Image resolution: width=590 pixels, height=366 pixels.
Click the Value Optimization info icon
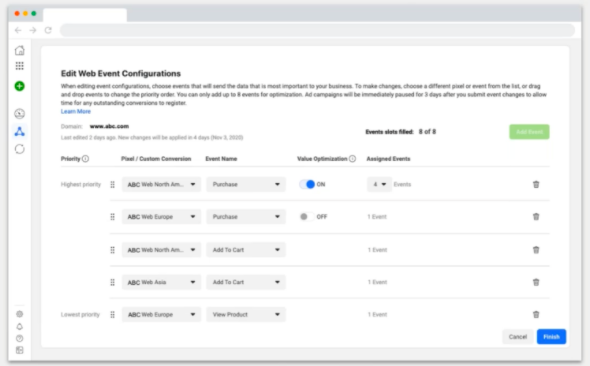coord(352,159)
